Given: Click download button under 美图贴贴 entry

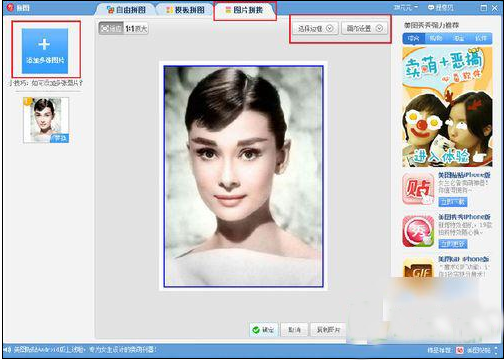Looking at the screenshot, I should coord(452,202).
